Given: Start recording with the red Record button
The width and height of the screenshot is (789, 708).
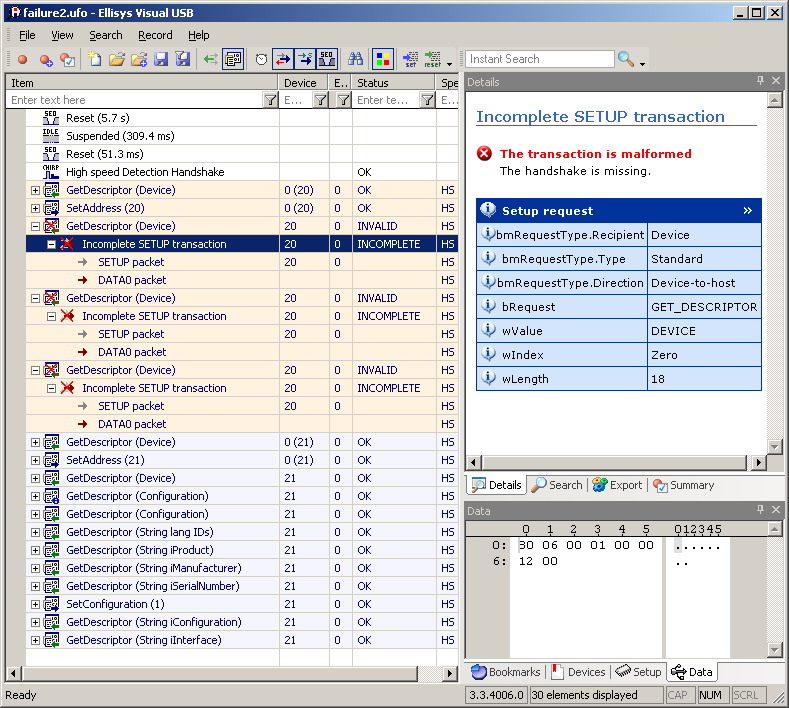Looking at the screenshot, I should pos(23,59).
